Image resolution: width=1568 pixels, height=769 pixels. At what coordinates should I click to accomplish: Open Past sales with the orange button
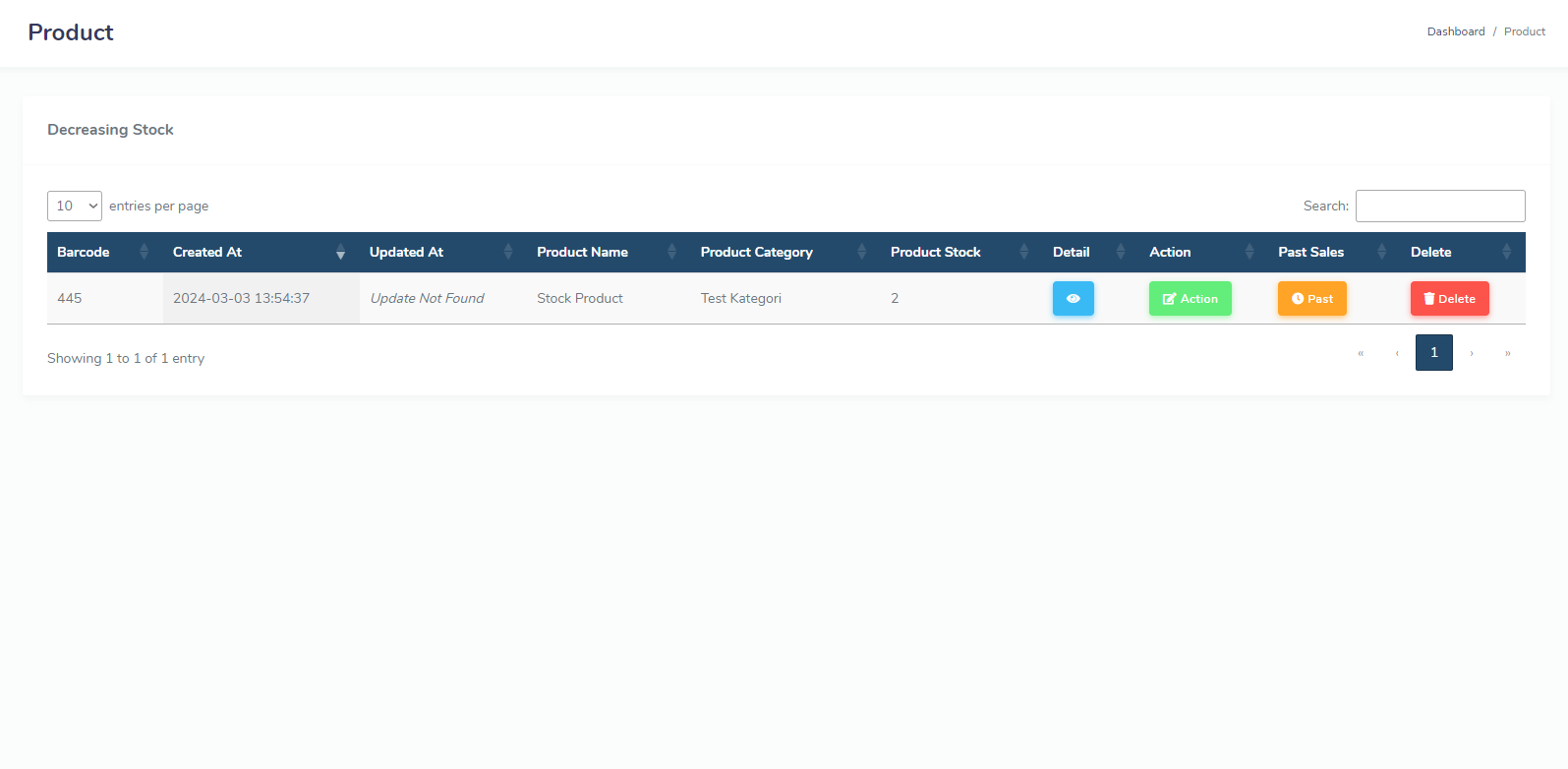click(x=1311, y=299)
